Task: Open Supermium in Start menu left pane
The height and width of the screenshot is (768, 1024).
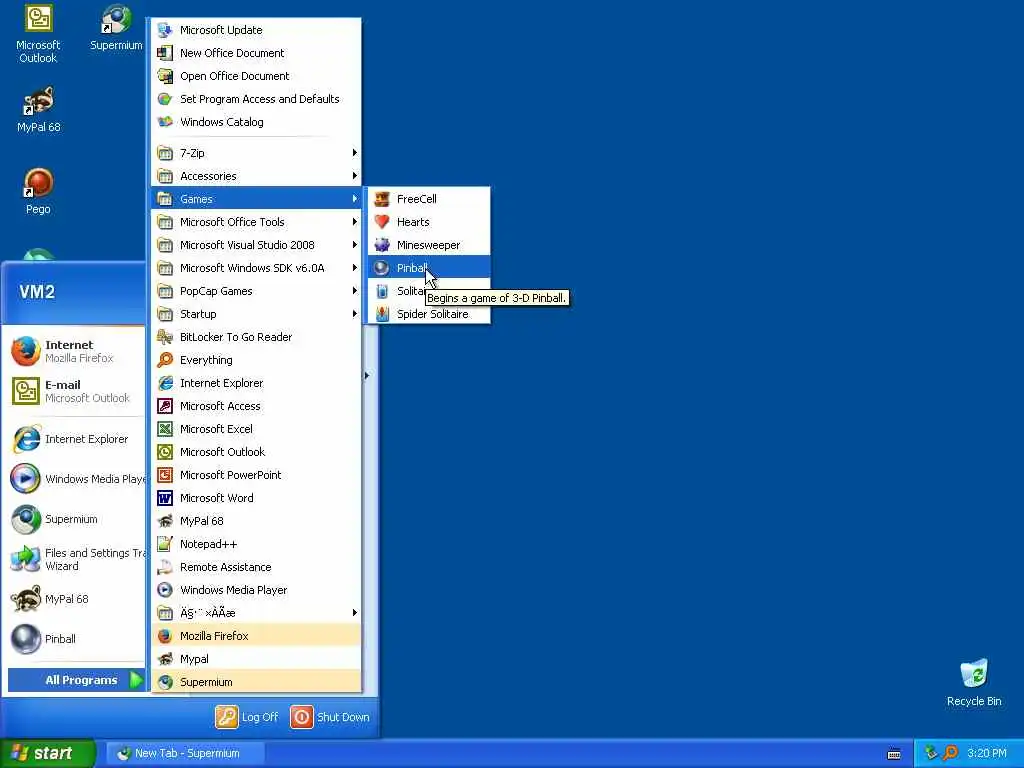Action: (76, 519)
